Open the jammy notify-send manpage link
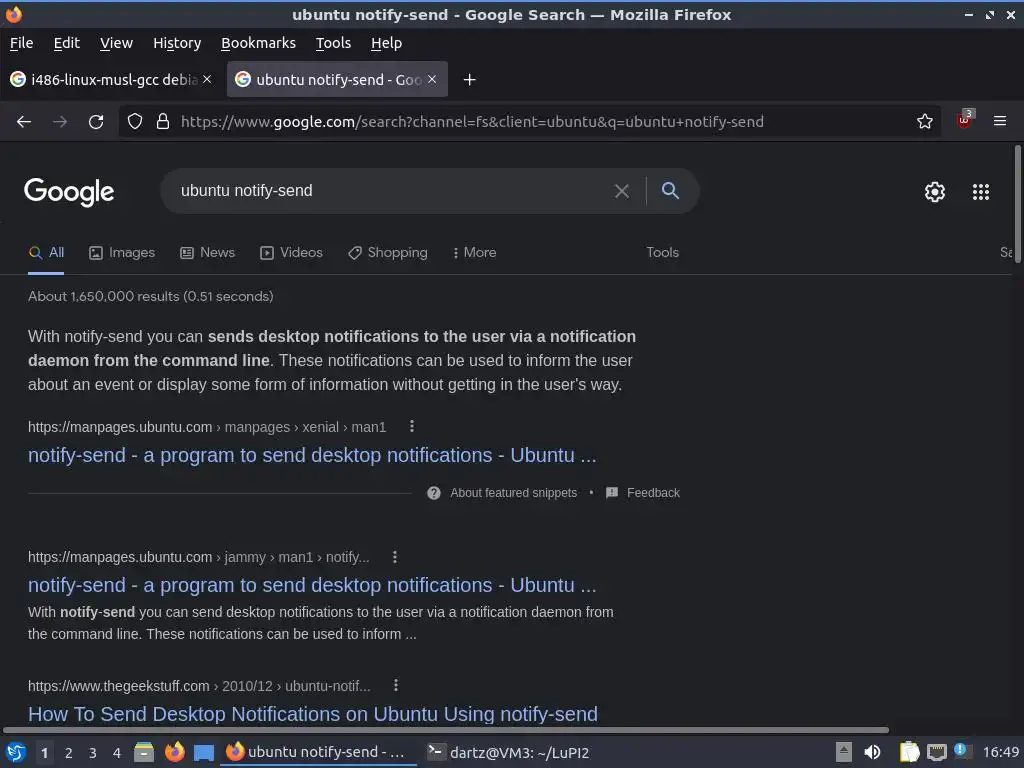Viewport: 1024px width, 768px height. [x=312, y=585]
